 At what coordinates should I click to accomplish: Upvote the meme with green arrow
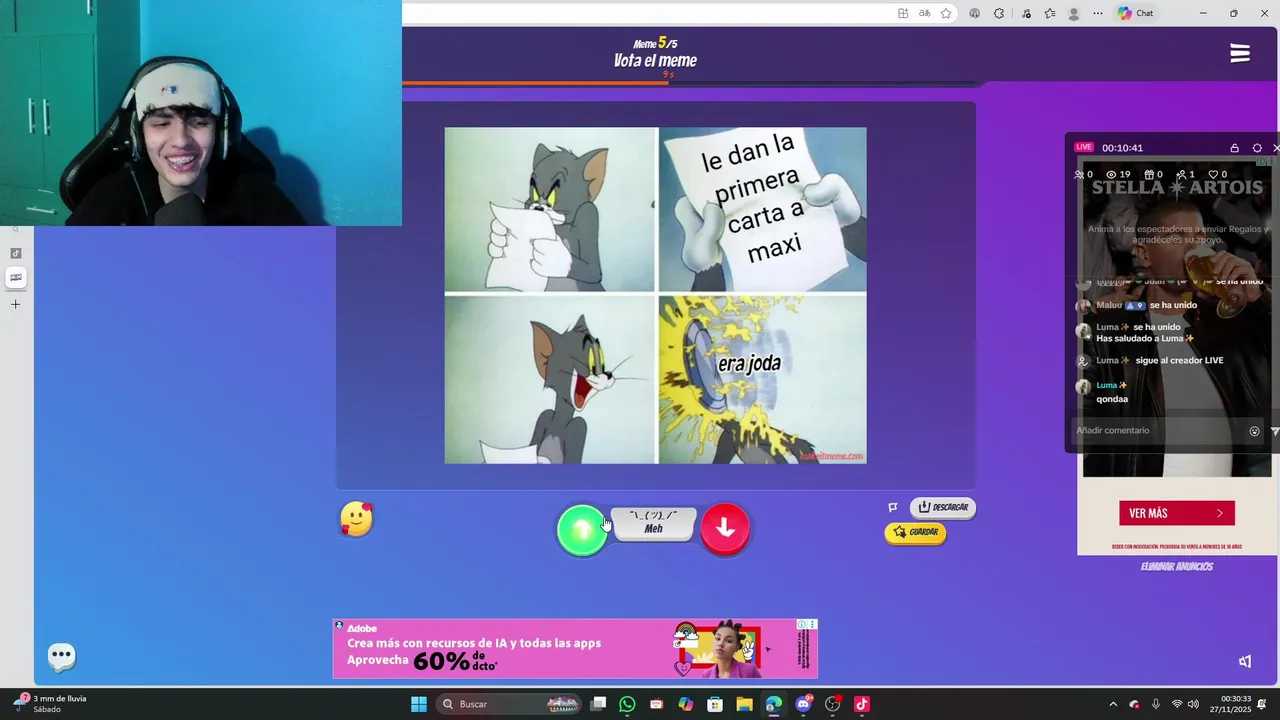(581, 530)
